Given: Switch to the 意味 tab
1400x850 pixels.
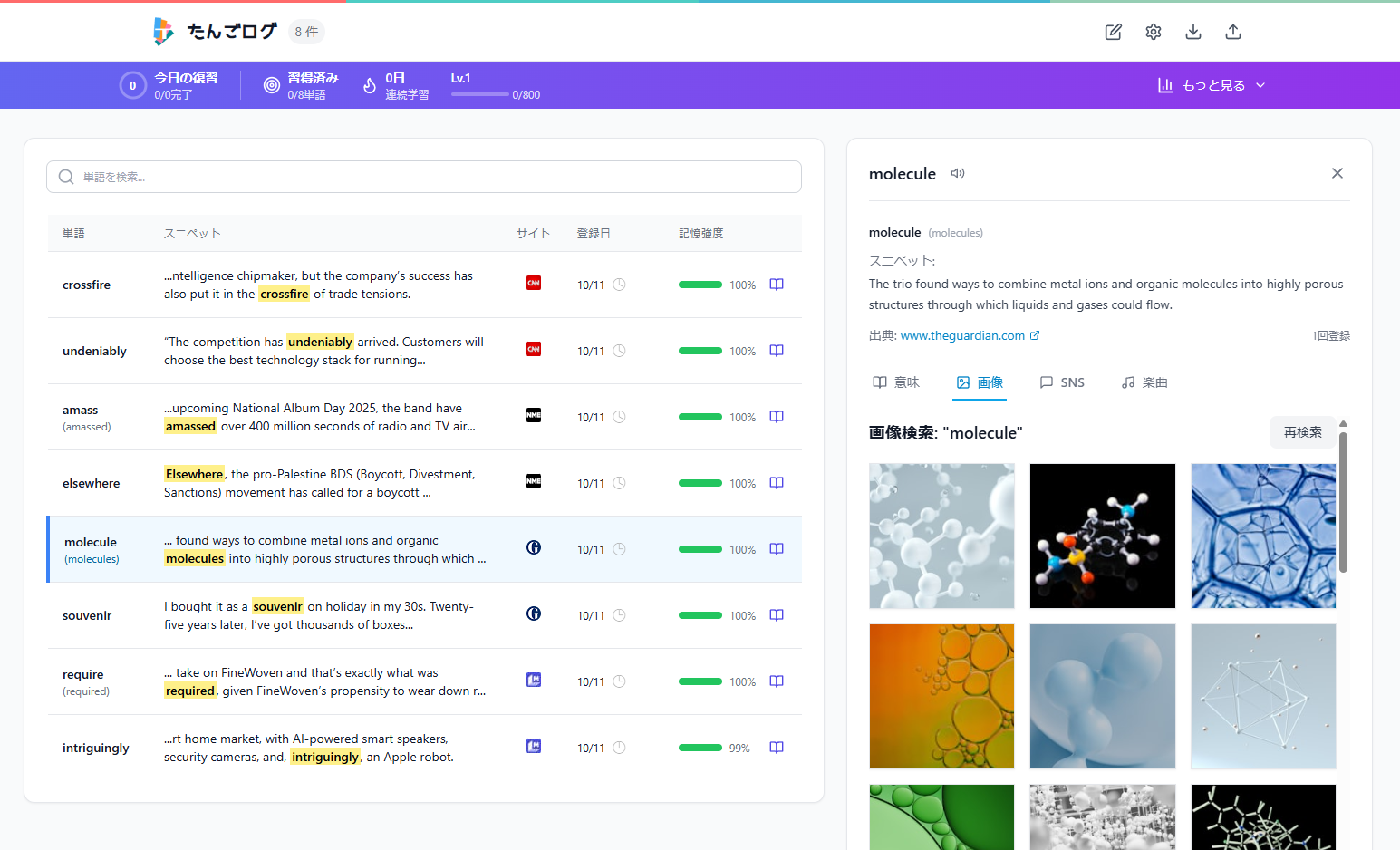Looking at the screenshot, I should (896, 382).
